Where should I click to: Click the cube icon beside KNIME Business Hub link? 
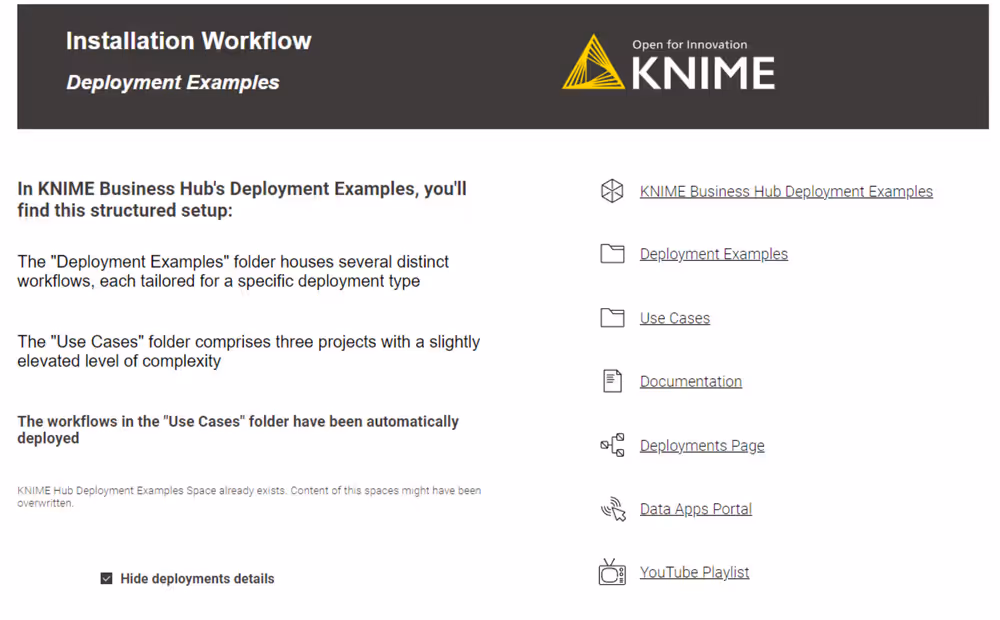pyautogui.click(x=612, y=191)
